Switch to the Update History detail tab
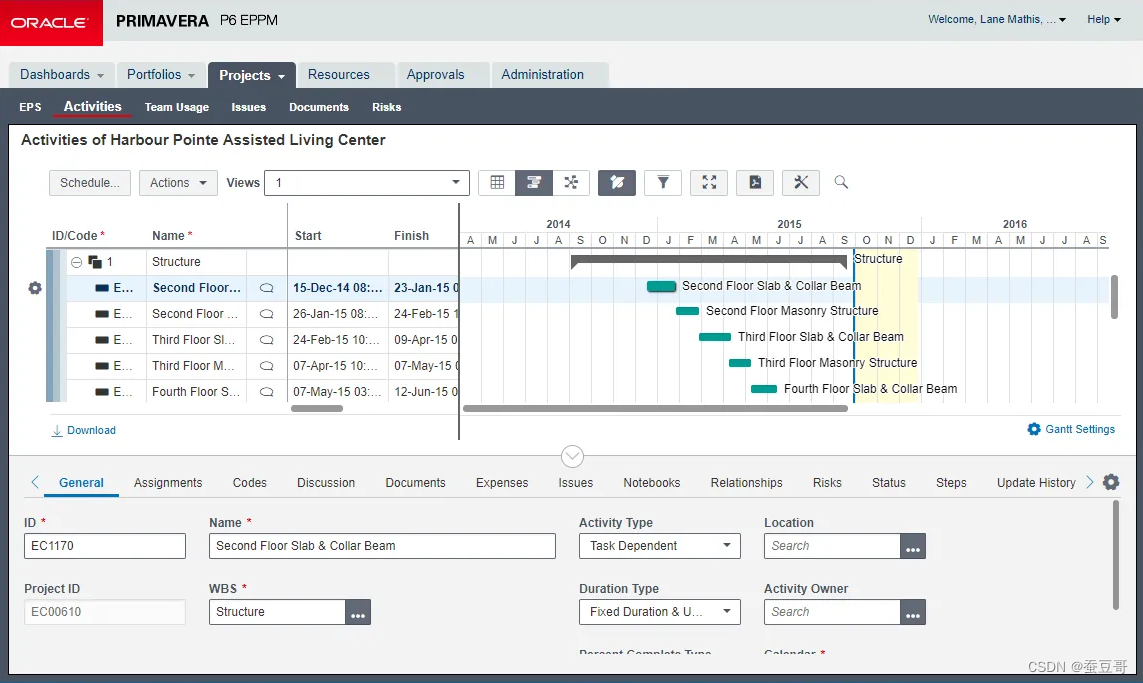Viewport: 1143px width, 683px height. pos(1036,483)
